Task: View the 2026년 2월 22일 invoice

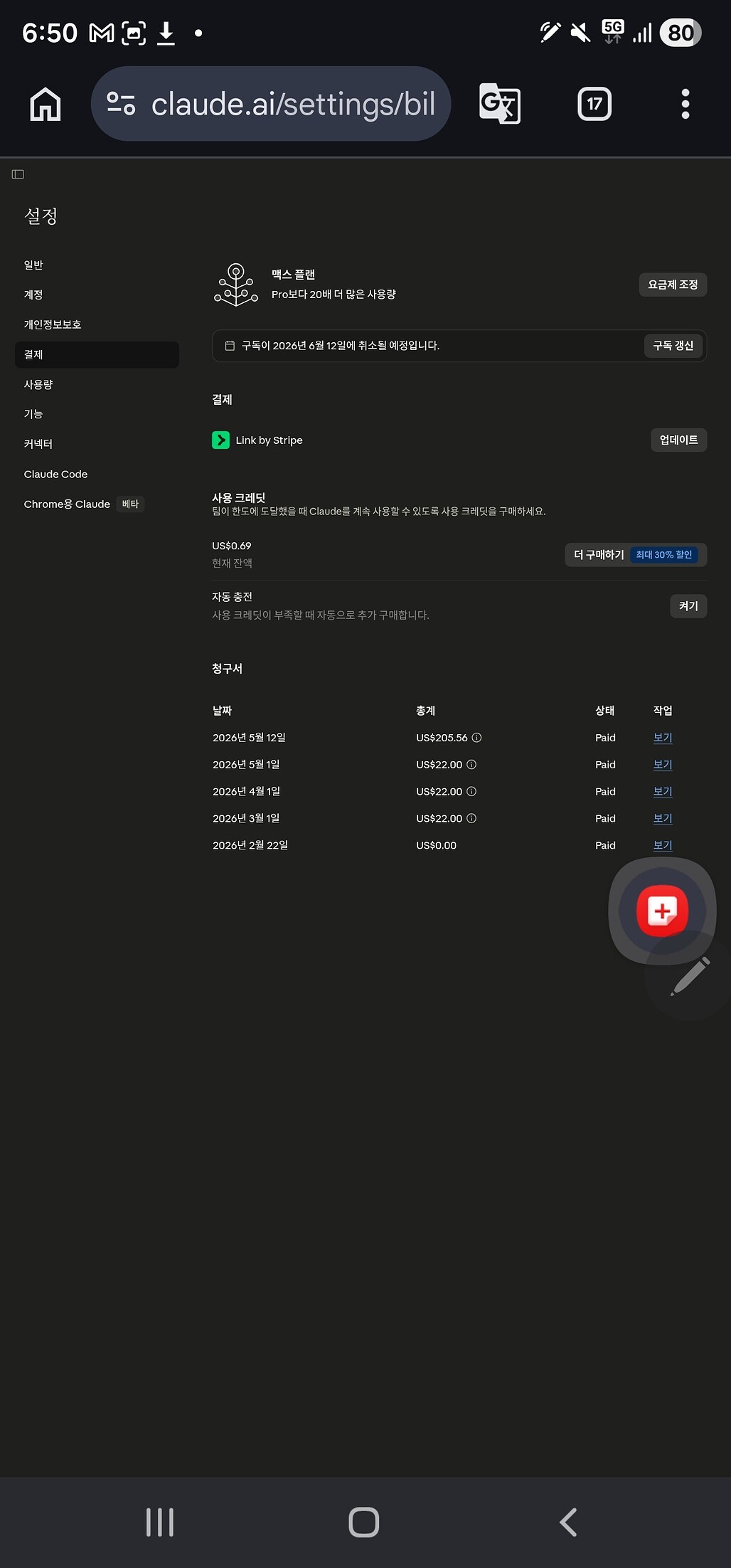Action: click(663, 845)
